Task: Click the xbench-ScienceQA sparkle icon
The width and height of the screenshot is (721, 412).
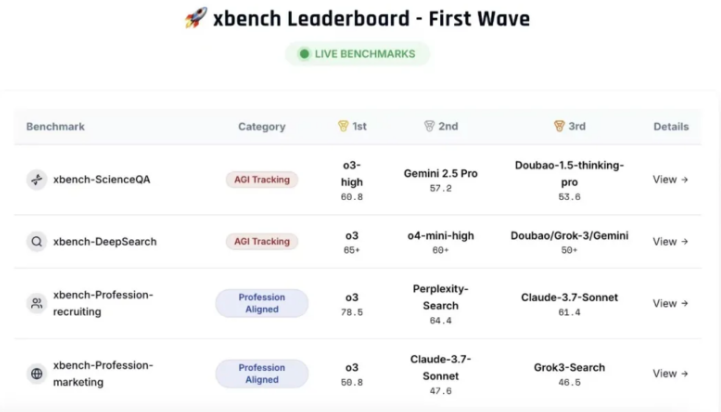Action: point(37,180)
